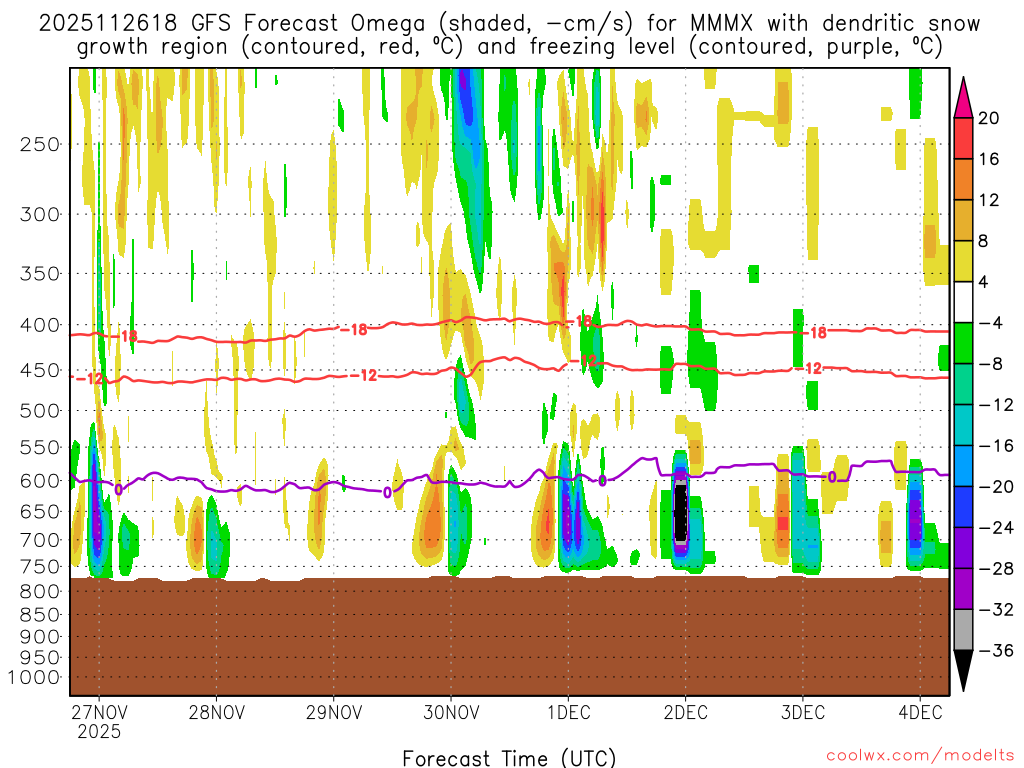Viewport: 1024px width, 768px height.
Task: Select the 30NOV tick on the time axis
Action: pyautogui.click(x=450, y=712)
